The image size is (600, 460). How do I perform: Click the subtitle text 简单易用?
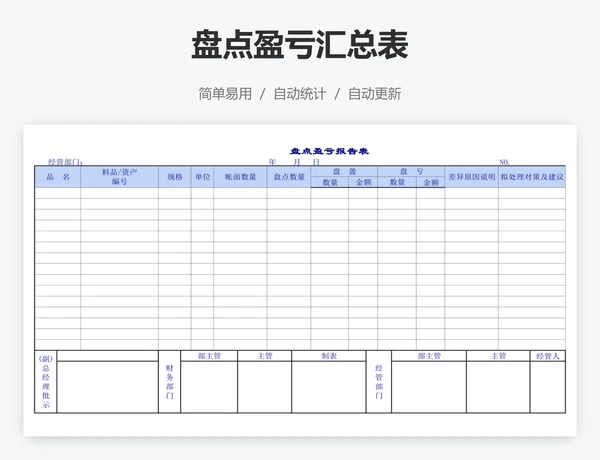[x=225, y=94]
